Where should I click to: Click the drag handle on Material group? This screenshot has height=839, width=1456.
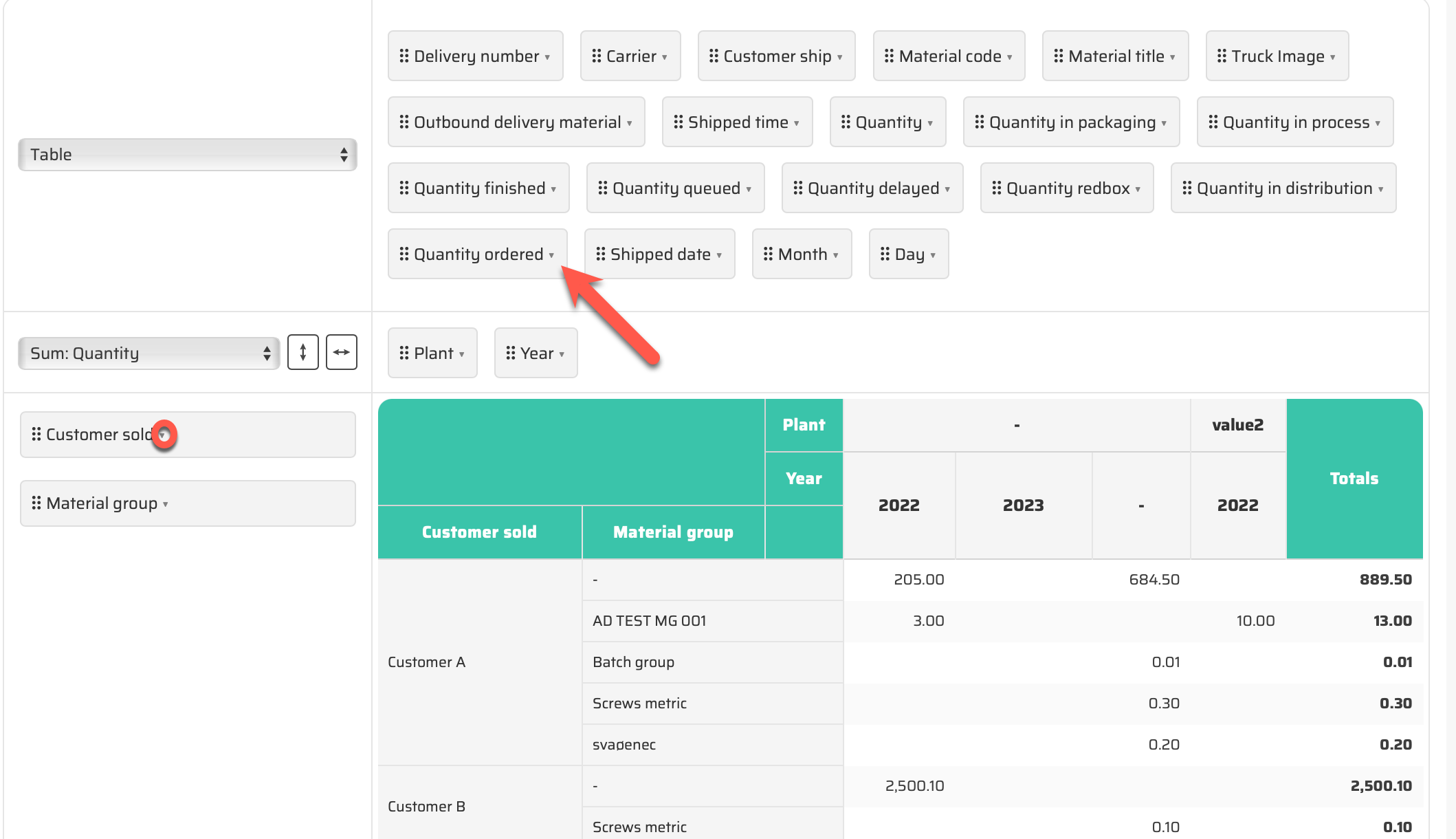pos(36,503)
